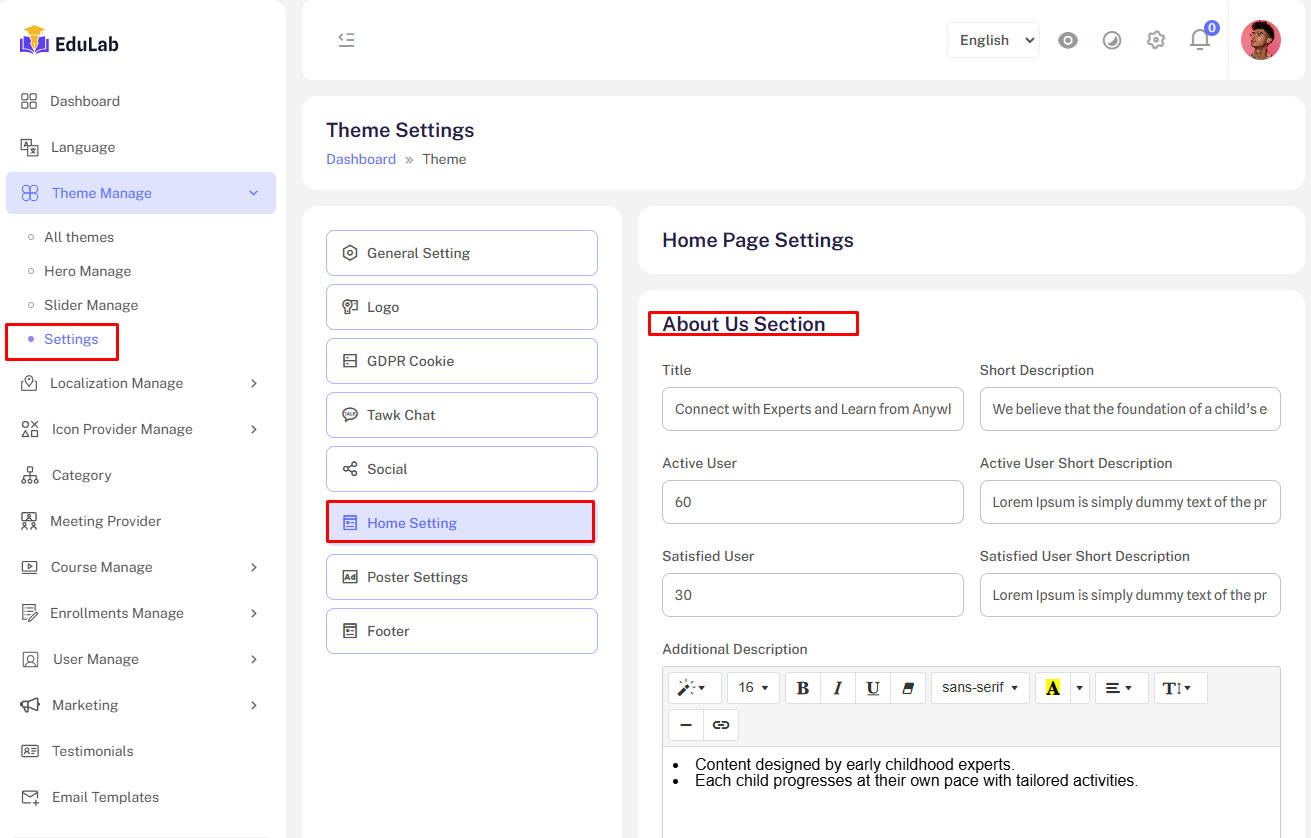Click the eye preview icon in header

coord(1068,40)
